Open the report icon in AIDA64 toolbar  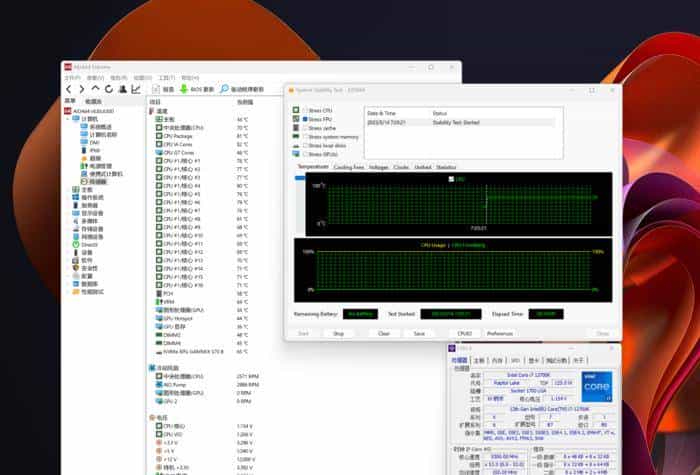click(155, 89)
